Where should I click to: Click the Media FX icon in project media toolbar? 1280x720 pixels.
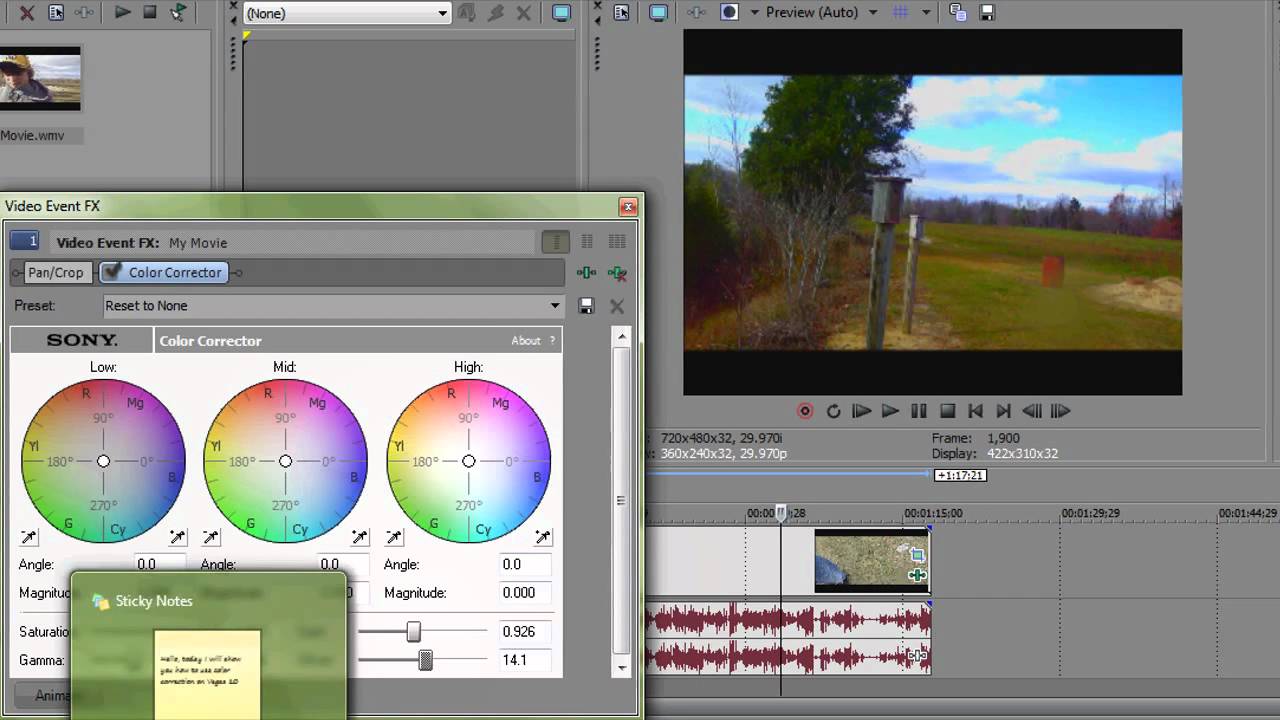click(85, 13)
